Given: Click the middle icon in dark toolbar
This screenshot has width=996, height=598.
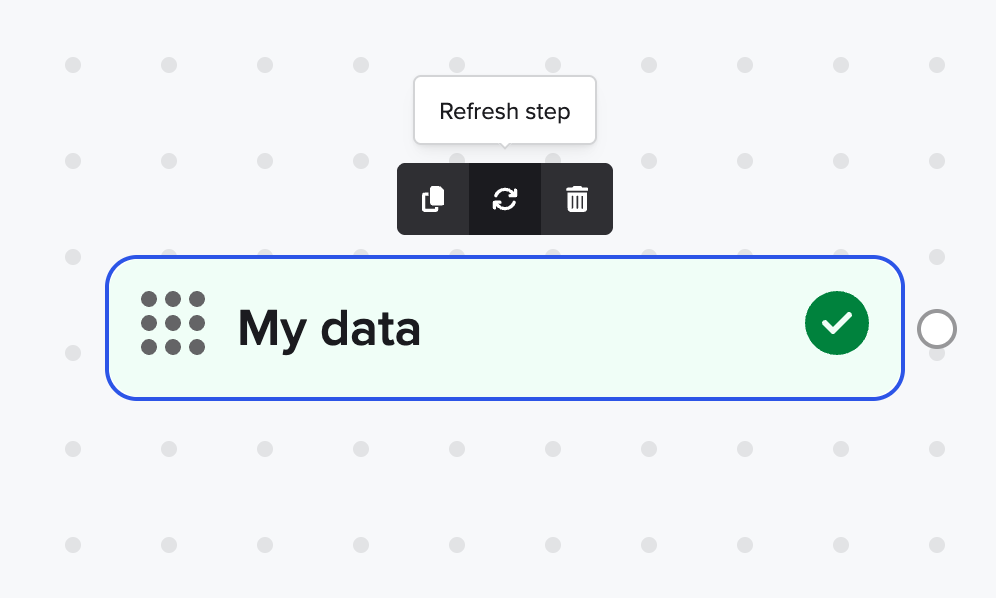Looking at the screenshot, I should tap(505, 199).
